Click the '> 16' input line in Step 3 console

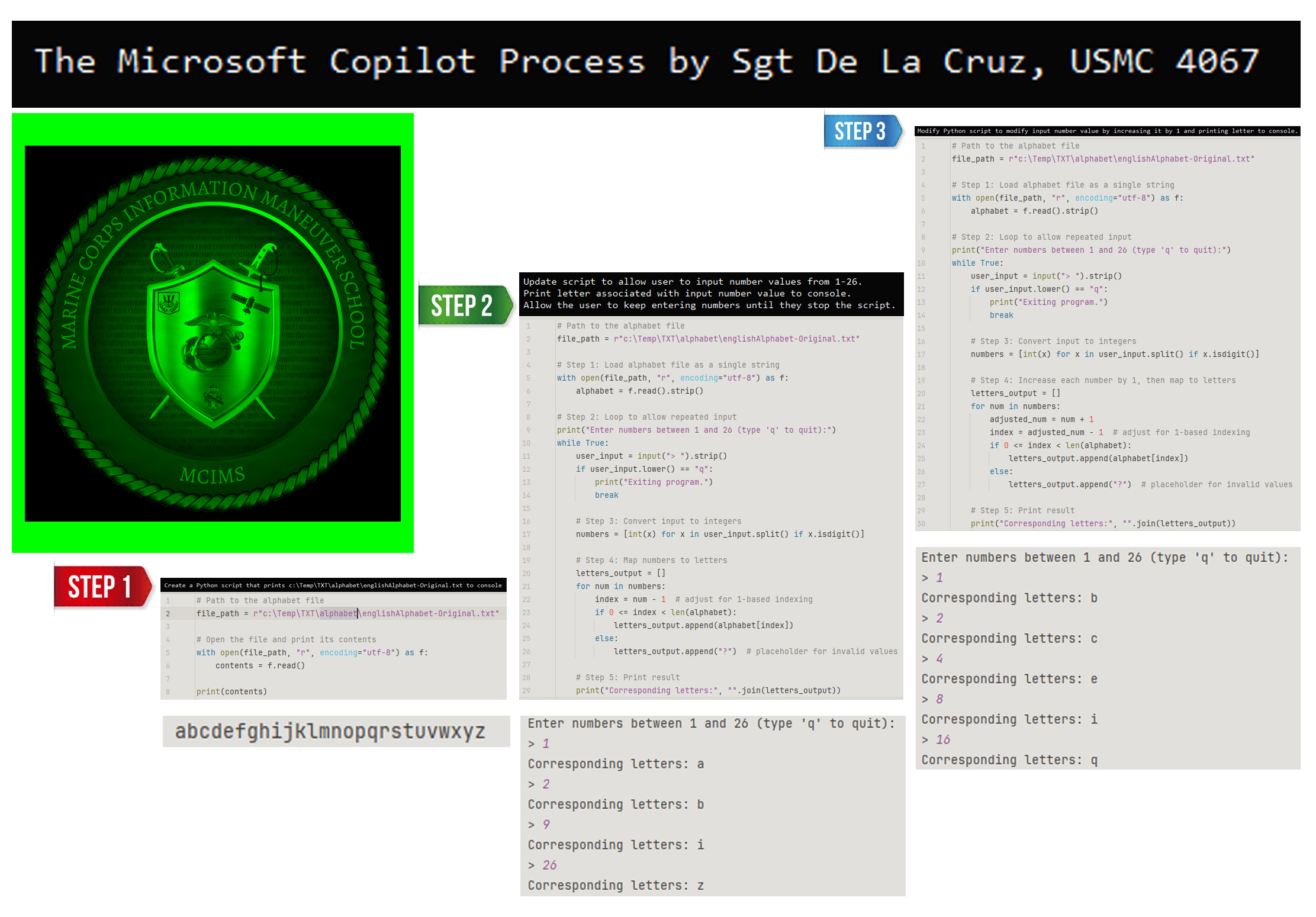click(x=936, y=739)
